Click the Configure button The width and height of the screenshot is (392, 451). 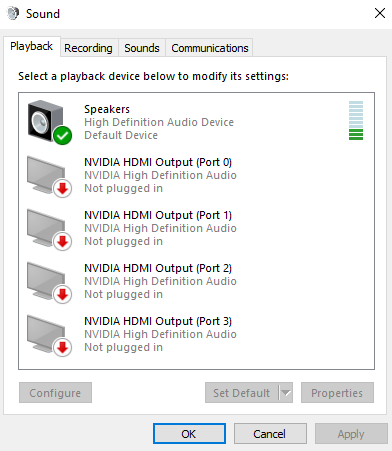click(55, 393)
